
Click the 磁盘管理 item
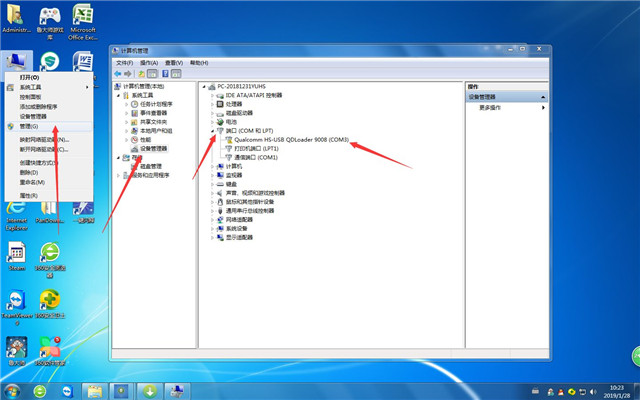(x=150, y=166)
